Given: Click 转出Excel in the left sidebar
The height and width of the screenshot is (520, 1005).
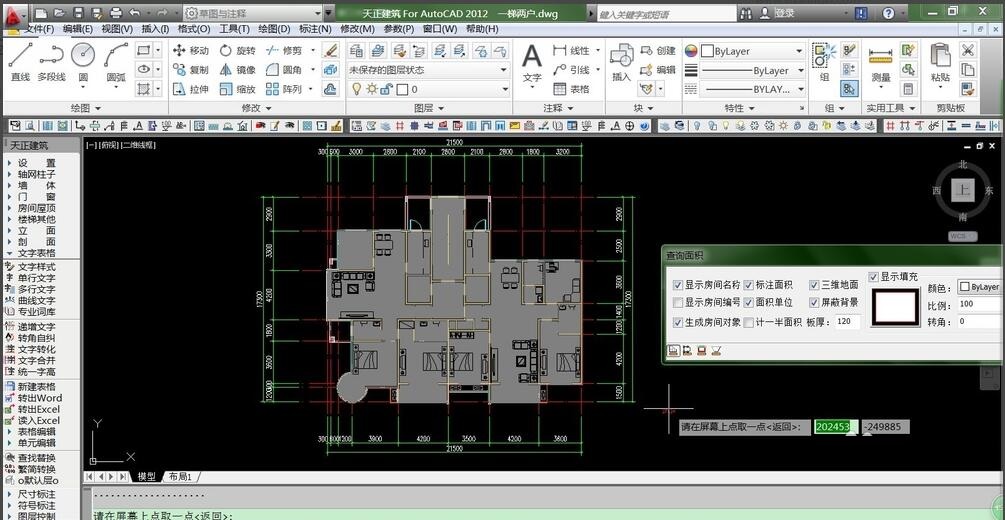Looking at the screenshot, I should [38, 409].
